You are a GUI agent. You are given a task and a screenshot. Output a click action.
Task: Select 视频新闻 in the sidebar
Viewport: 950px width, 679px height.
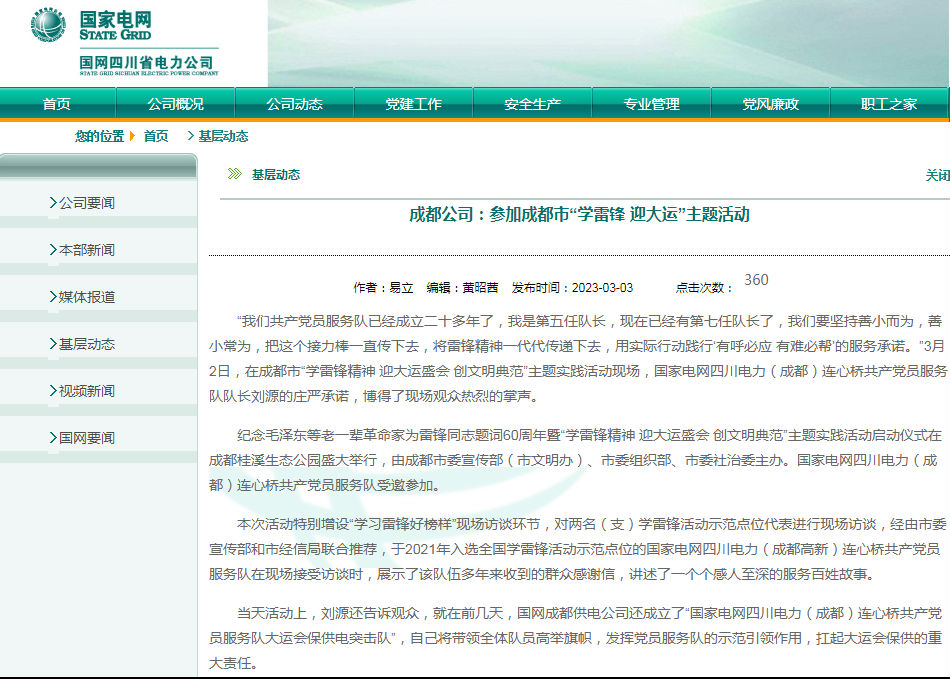pos(87,391)
